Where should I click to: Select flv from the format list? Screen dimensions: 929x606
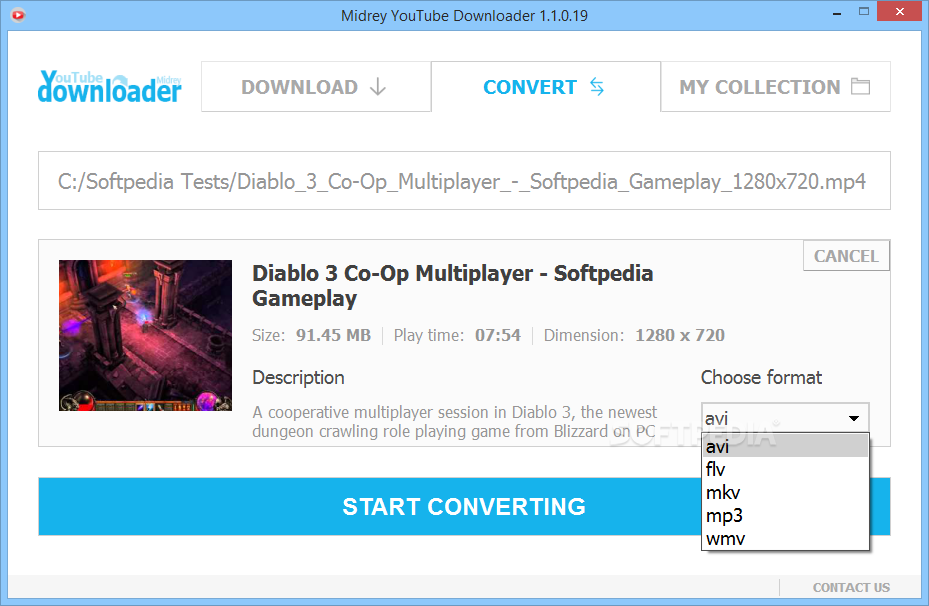tap(785, 469)
